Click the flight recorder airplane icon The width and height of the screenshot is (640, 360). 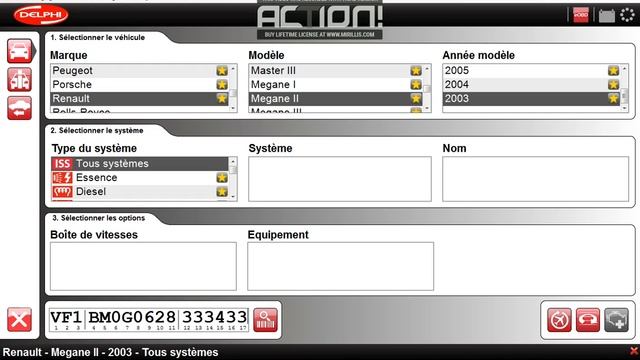pos(559,320)
